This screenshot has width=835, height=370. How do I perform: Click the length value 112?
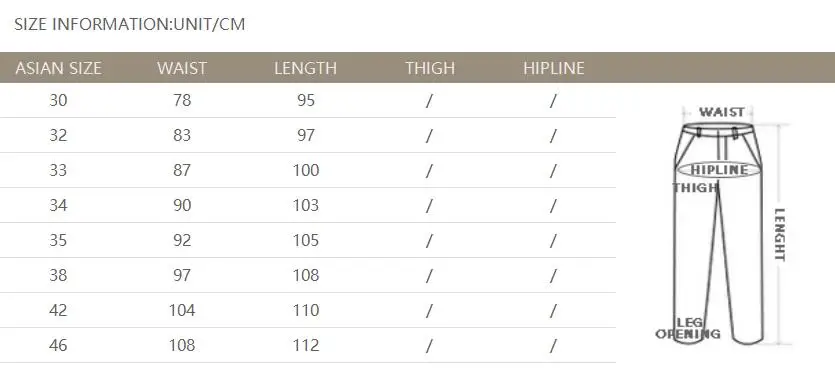306,346
